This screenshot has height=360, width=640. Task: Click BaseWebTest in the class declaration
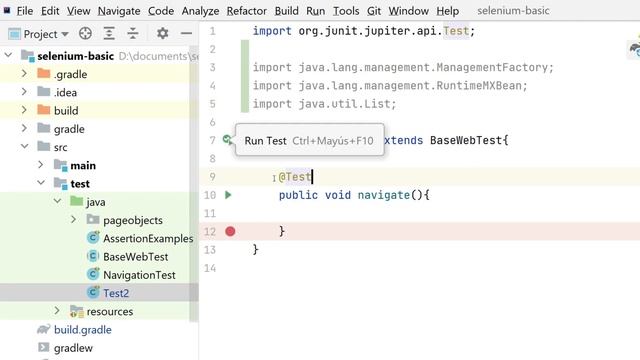coord(466,140)
